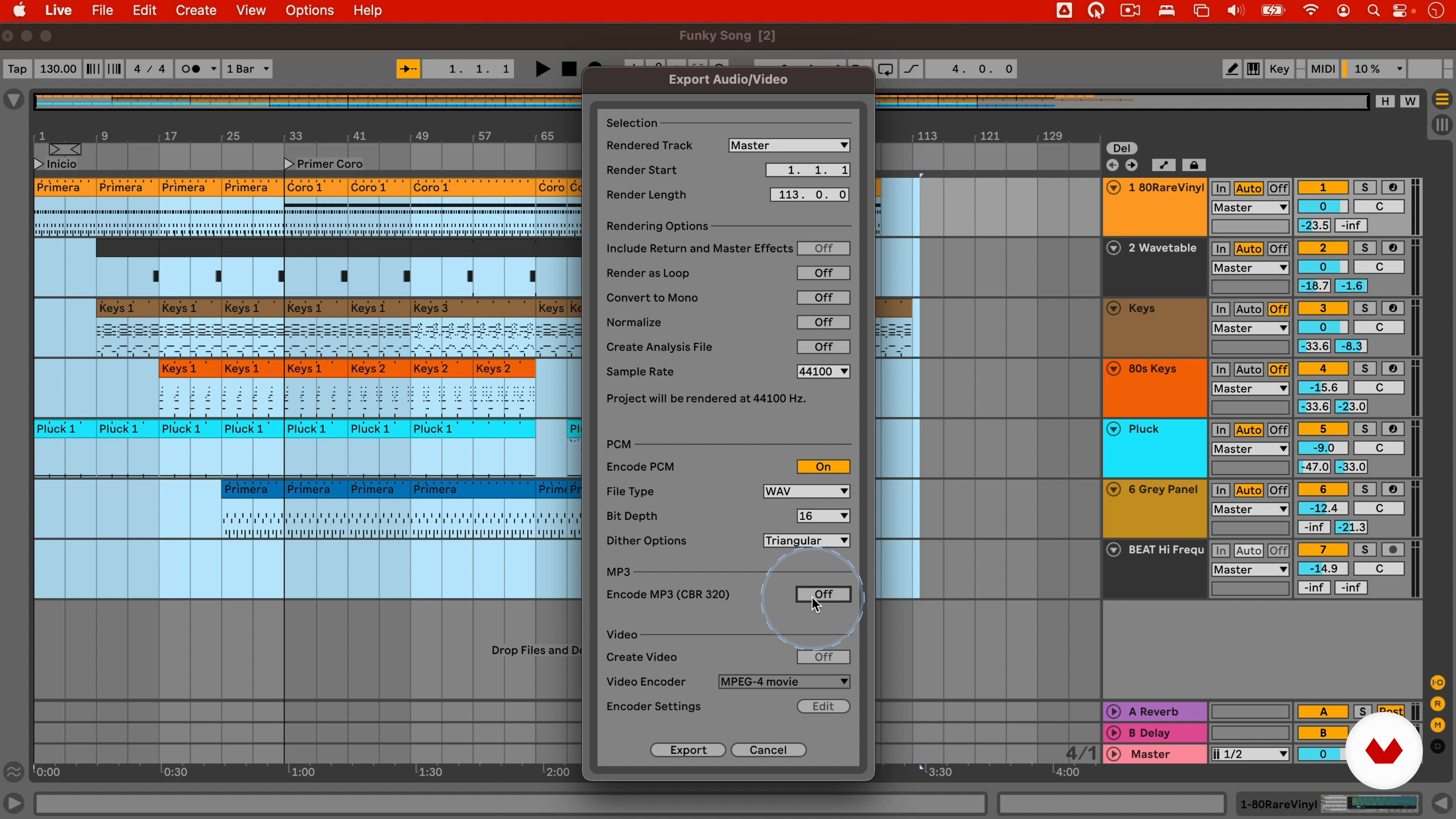Jump to next locator arrow
Viewport: 1456px width, 819px height.
click(1131, 165)
